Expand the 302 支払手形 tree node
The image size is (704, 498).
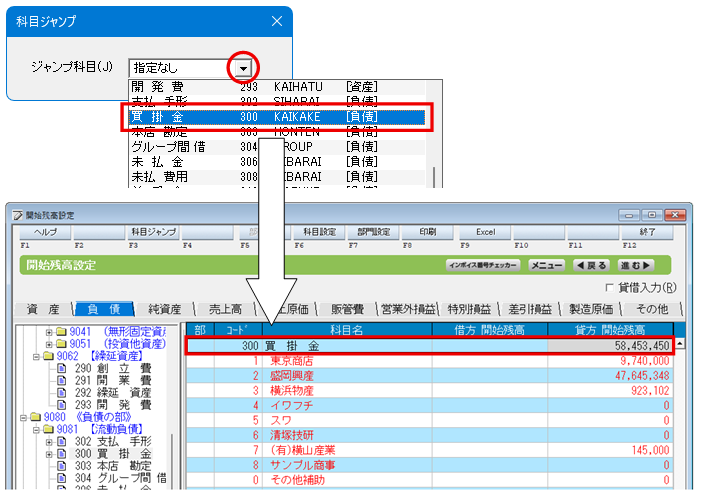tap(49, 442)
